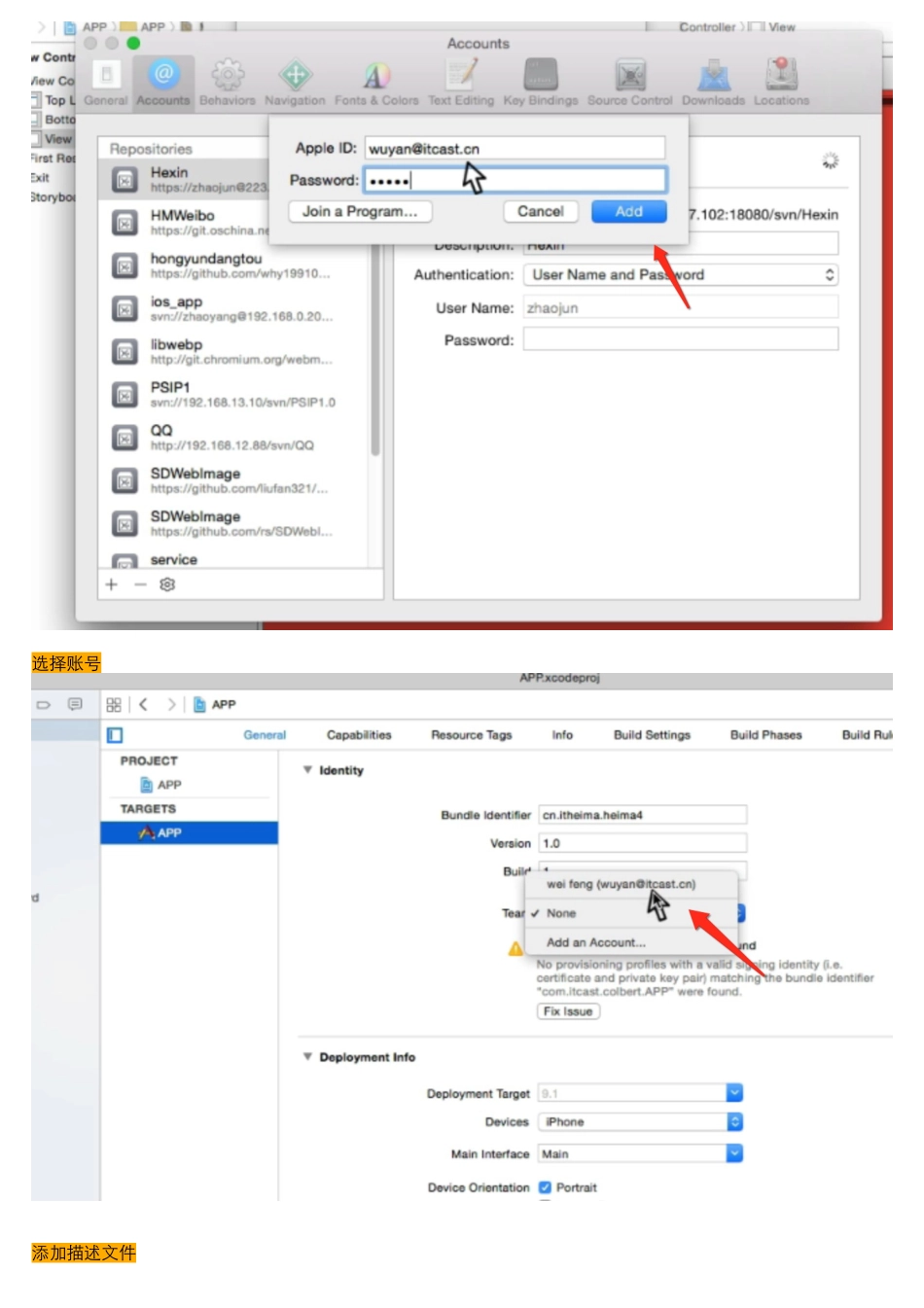Image resolution: width=924 pixels, height=1308 pixels.
Task: Click plus icon to add repository
Action: click(111, 584)
